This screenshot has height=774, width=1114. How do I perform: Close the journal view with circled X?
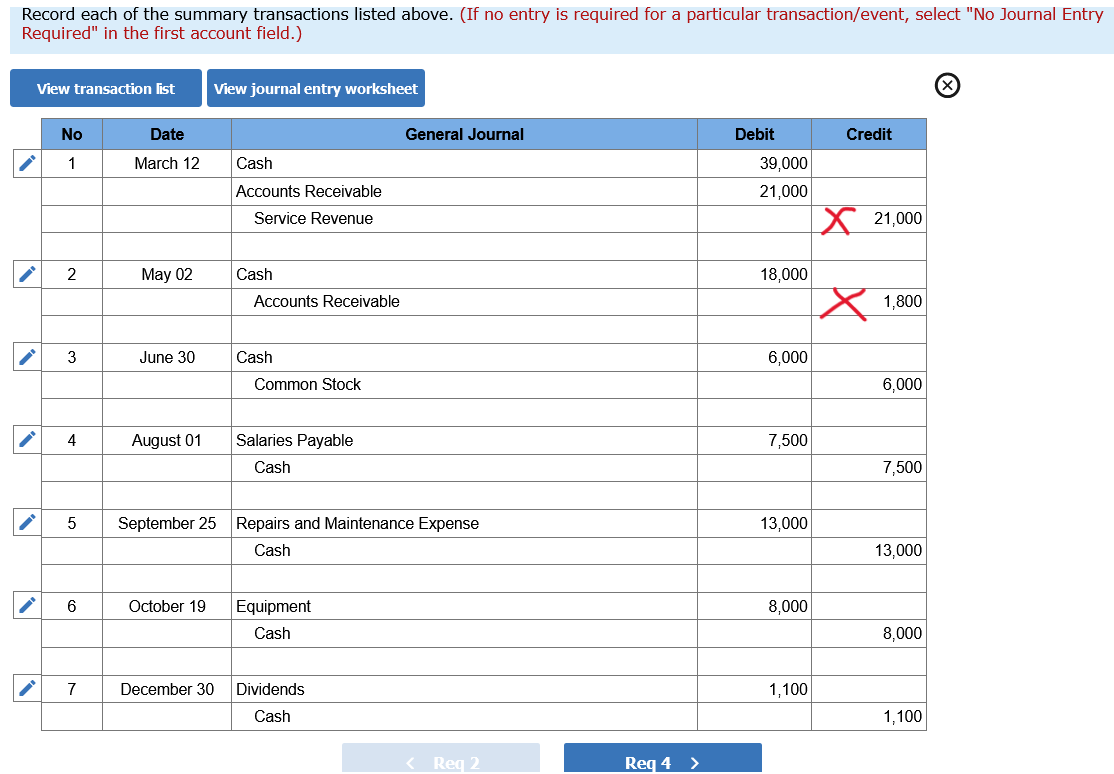[x=947, y=85]
